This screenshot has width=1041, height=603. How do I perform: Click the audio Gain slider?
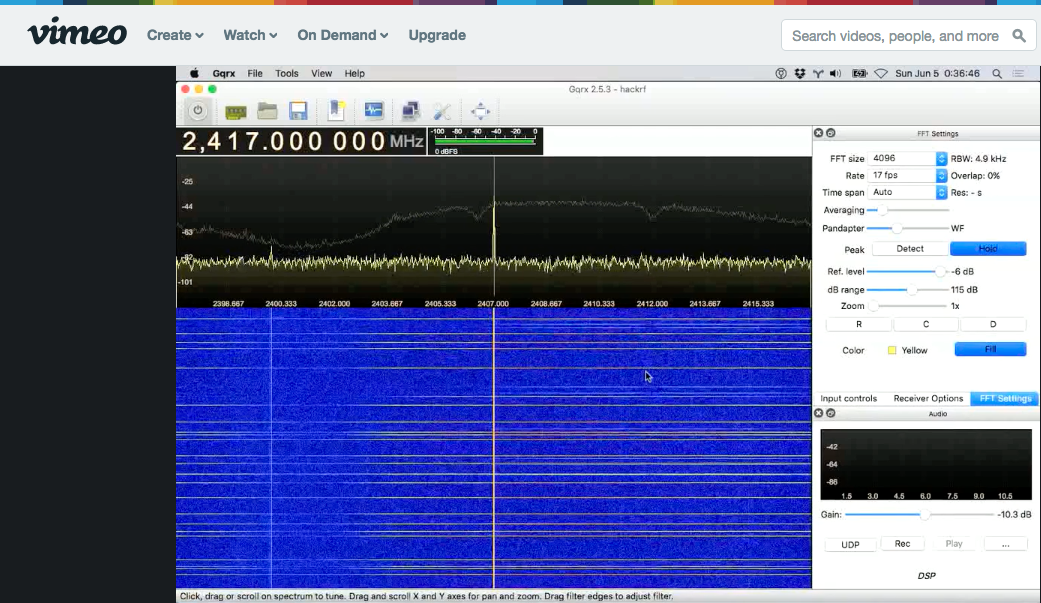tap(920, 515)
